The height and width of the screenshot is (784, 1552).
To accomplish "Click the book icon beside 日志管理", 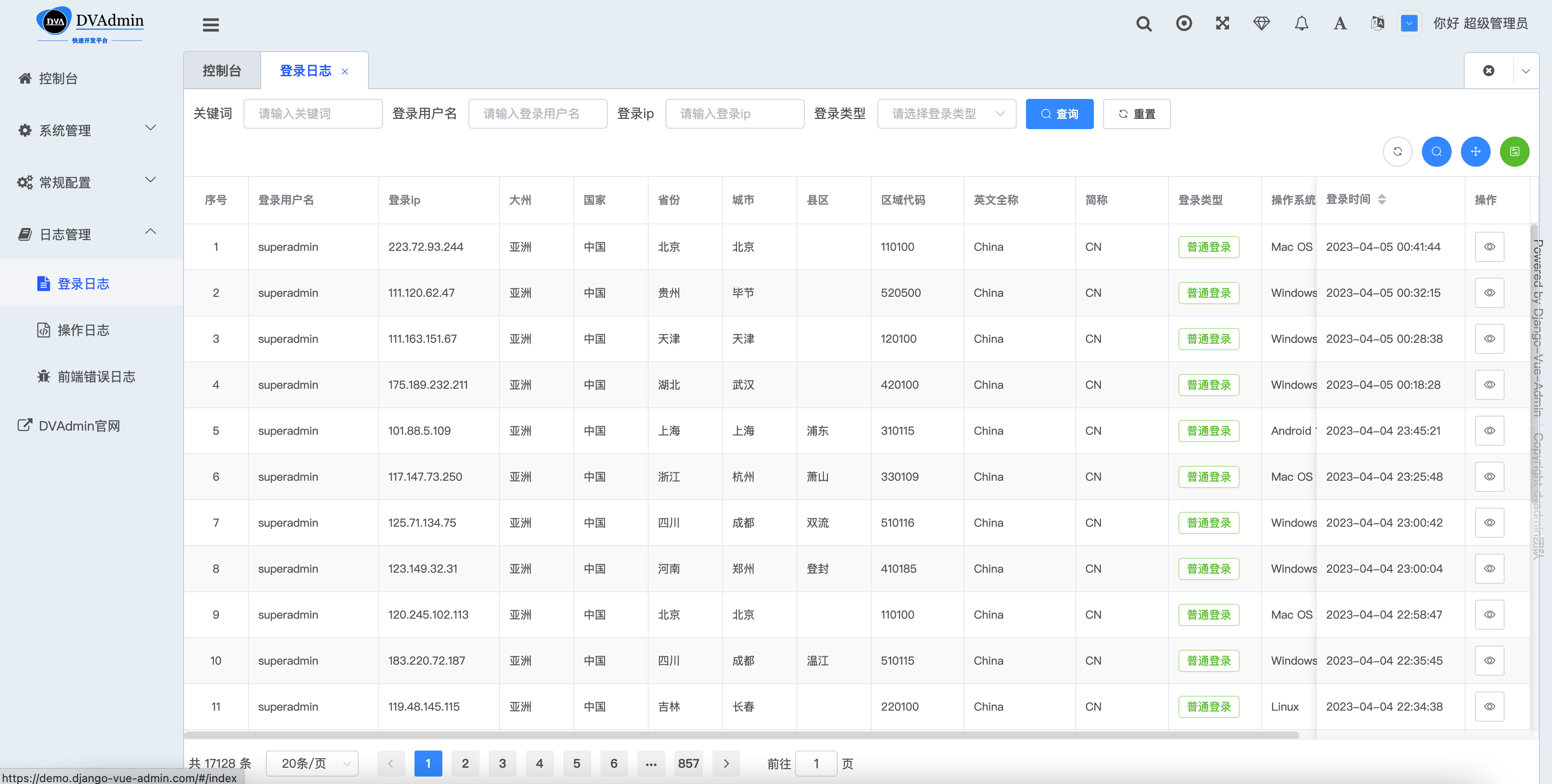I will tap(25, 234).
